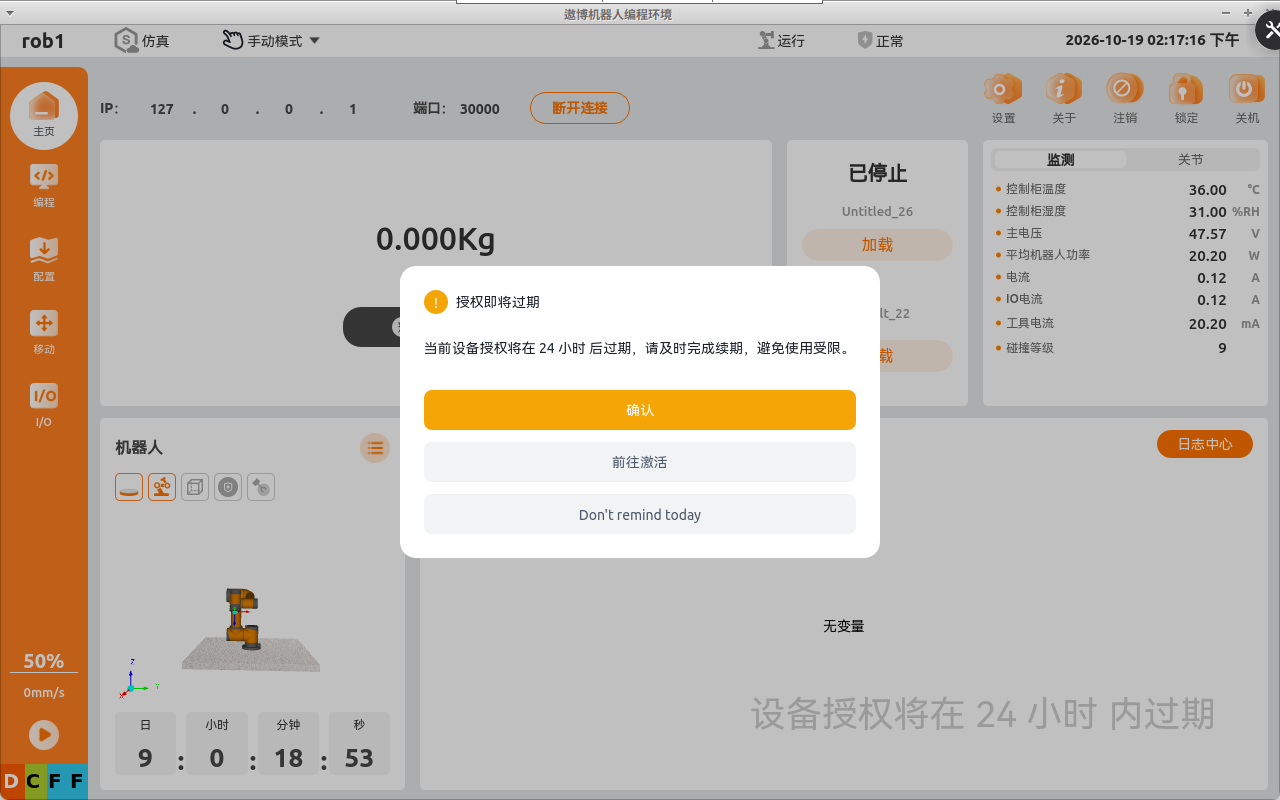This screenshot has height=800, width=1280.
Task: Click the robot 3D model preview
Action: tap(241, 620)
